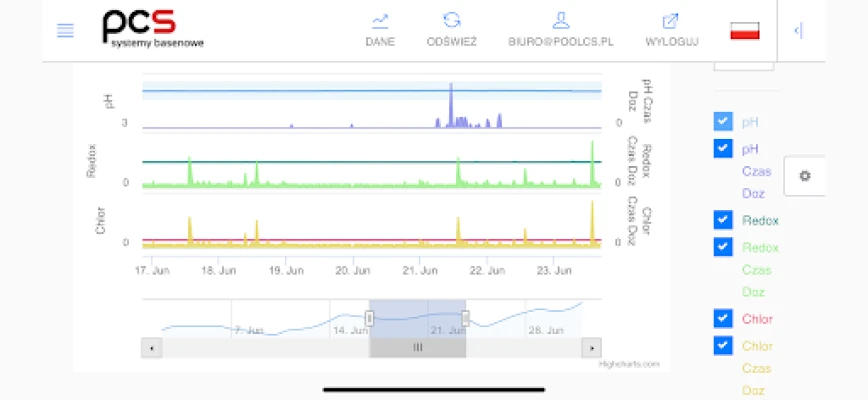868x400 pixels.
Task: Collapse the right side panel arrow
Action: pyautogui.click(x=797, y=30)
